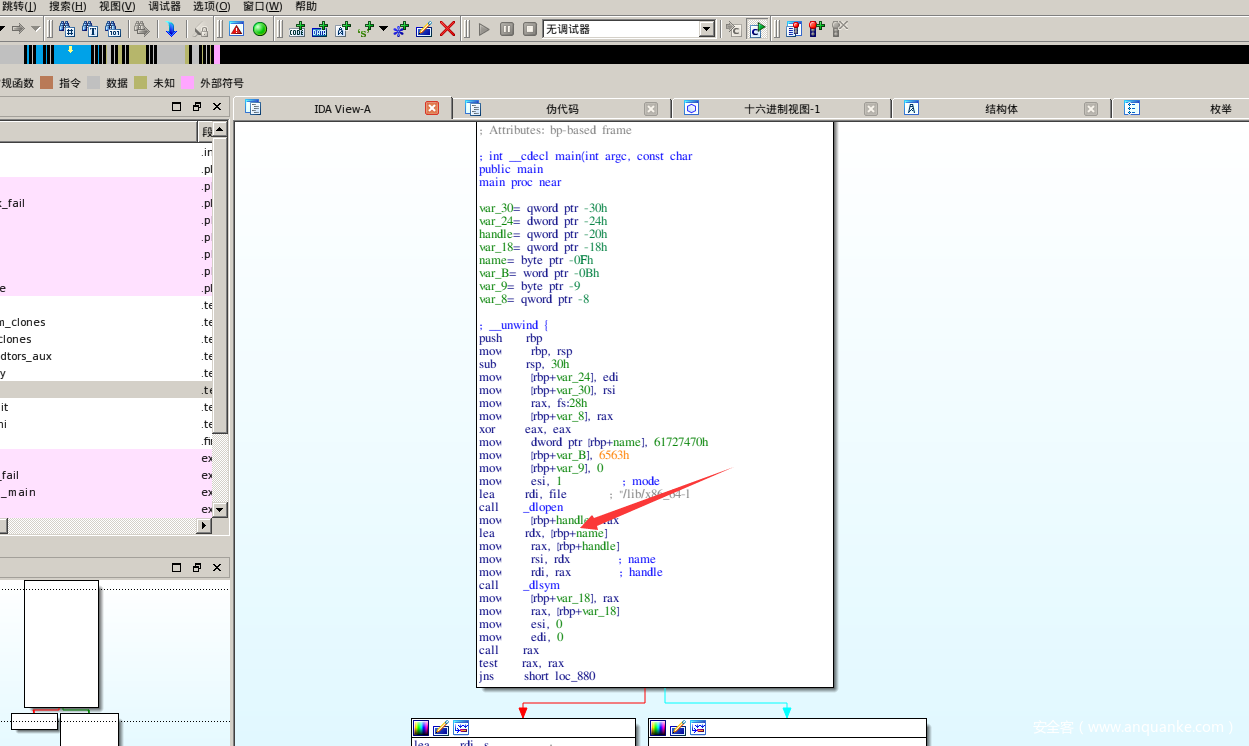Open the 搜索(H) menu

[x=67, y=7]
